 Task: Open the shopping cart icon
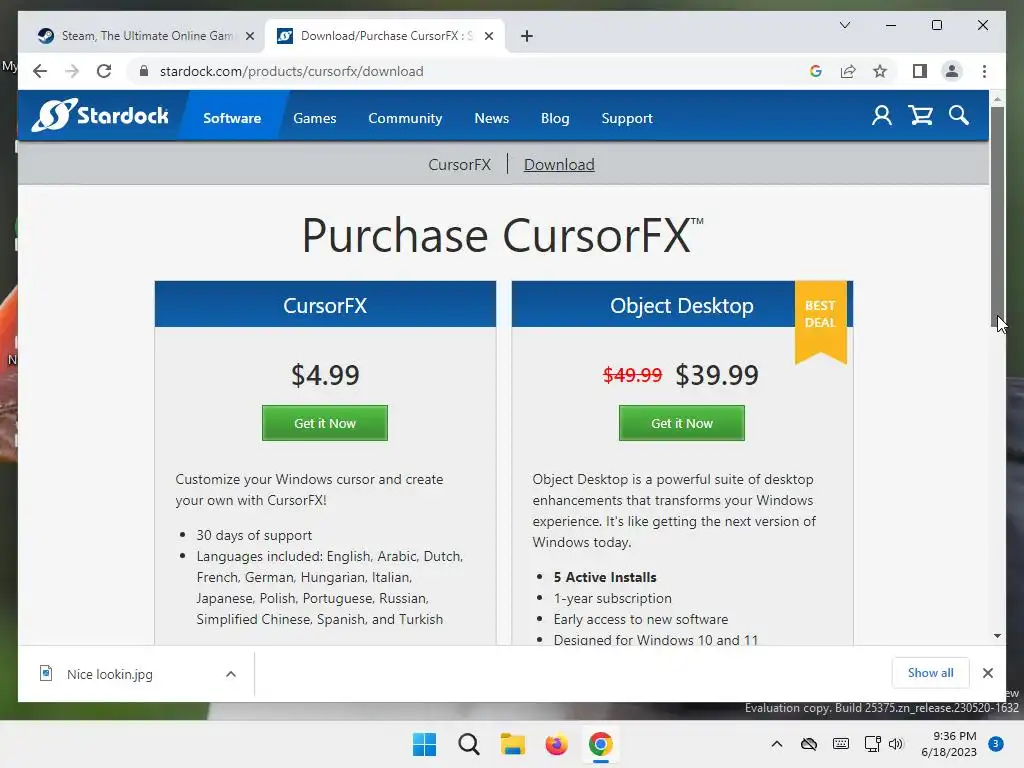coord(921,116)
